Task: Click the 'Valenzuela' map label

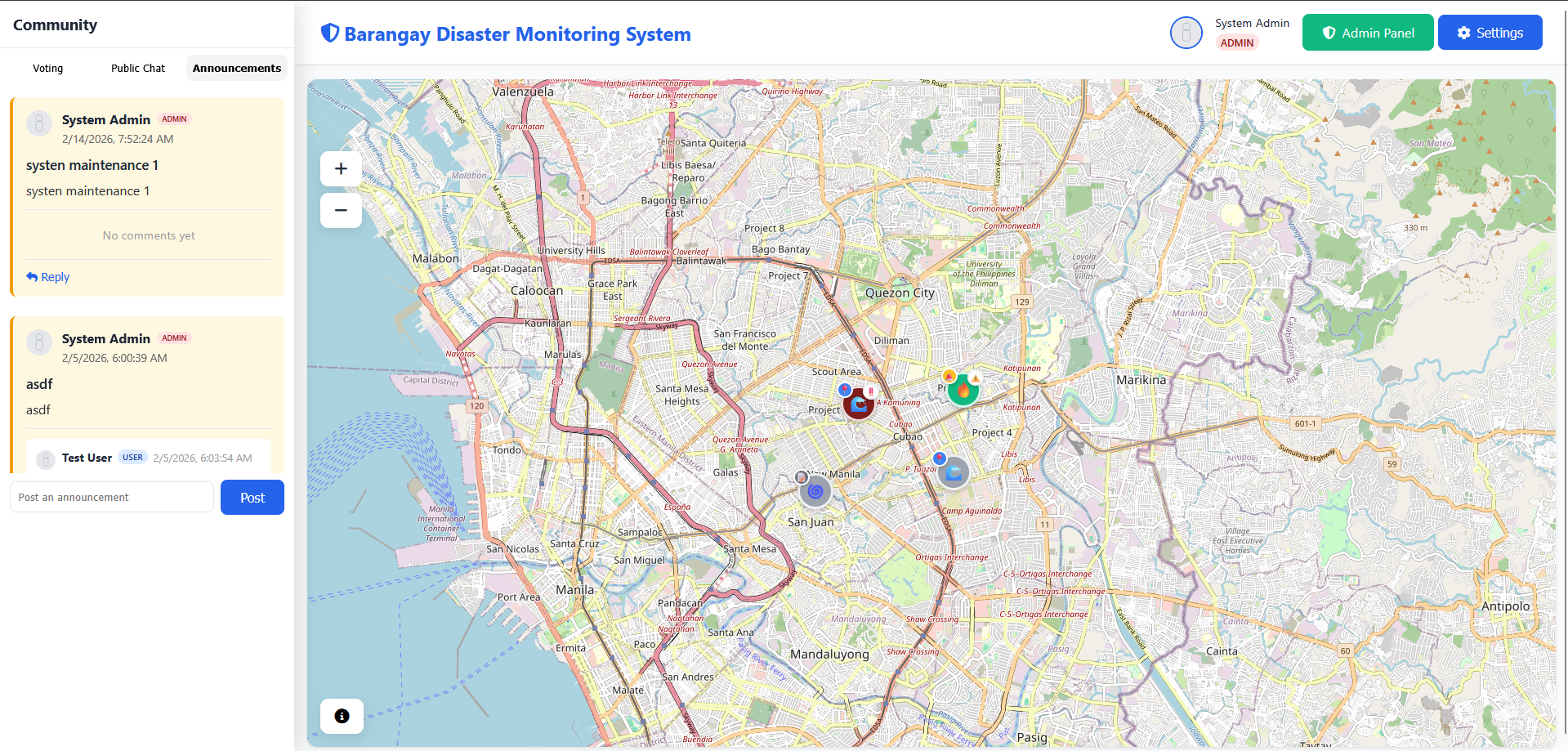Action: [523, 92]
